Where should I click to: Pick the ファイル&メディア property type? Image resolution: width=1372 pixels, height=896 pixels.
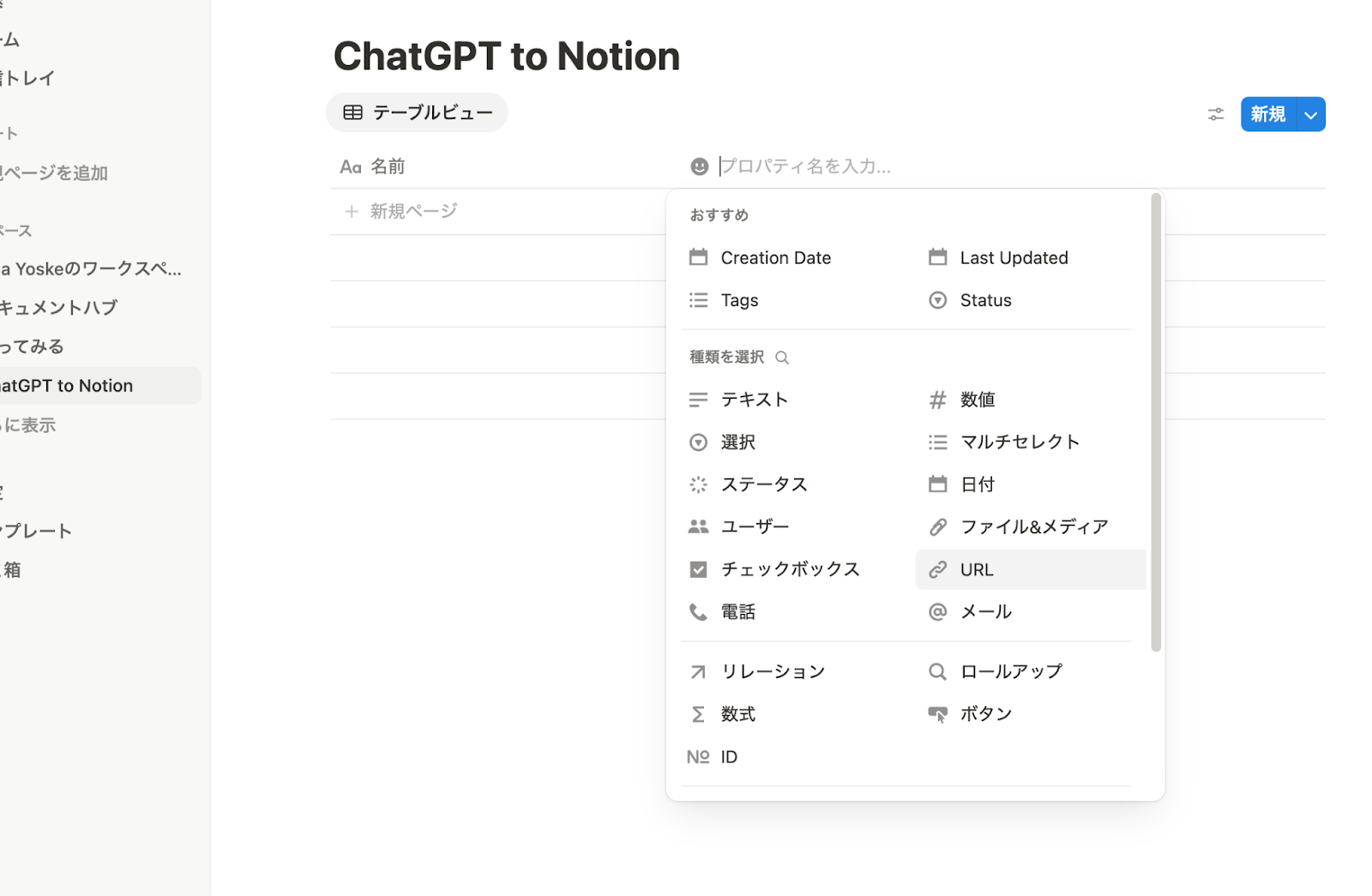1033,526
